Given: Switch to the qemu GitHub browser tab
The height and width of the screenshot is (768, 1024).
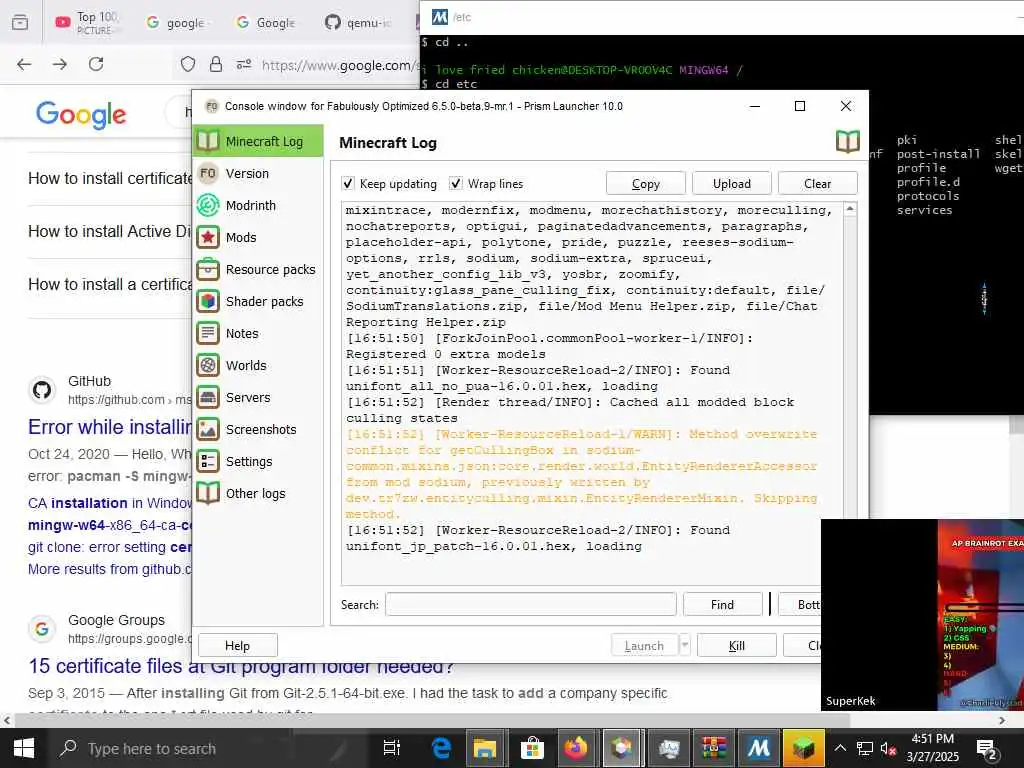Looking at the screenshot, I should (x=358, y=22).
